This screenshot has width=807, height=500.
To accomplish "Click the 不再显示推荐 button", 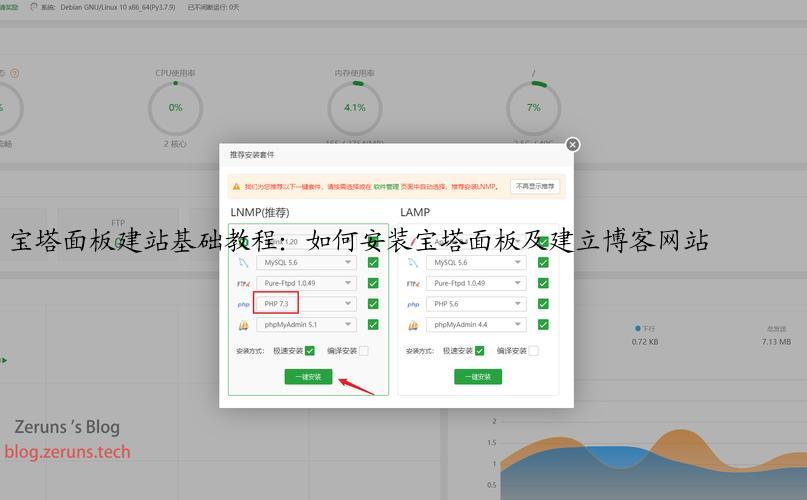I will coord(535,186).
